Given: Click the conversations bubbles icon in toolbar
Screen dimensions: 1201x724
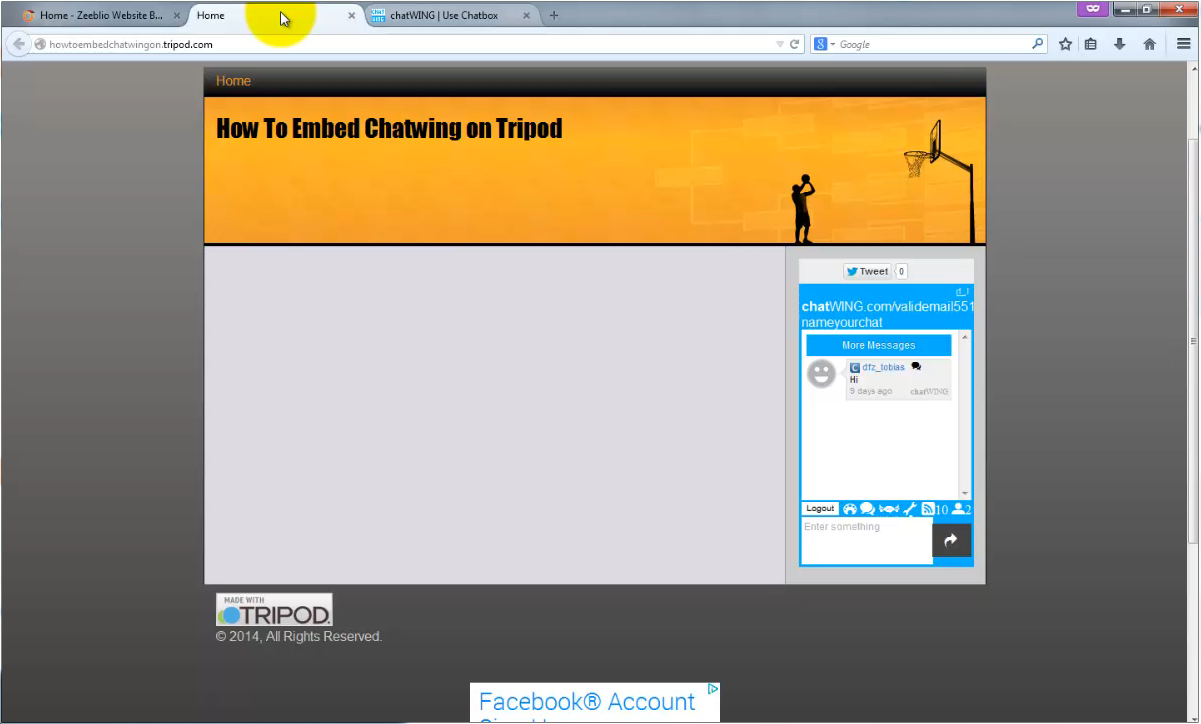Looking at the screenshot, I should [x=867, y=509].
